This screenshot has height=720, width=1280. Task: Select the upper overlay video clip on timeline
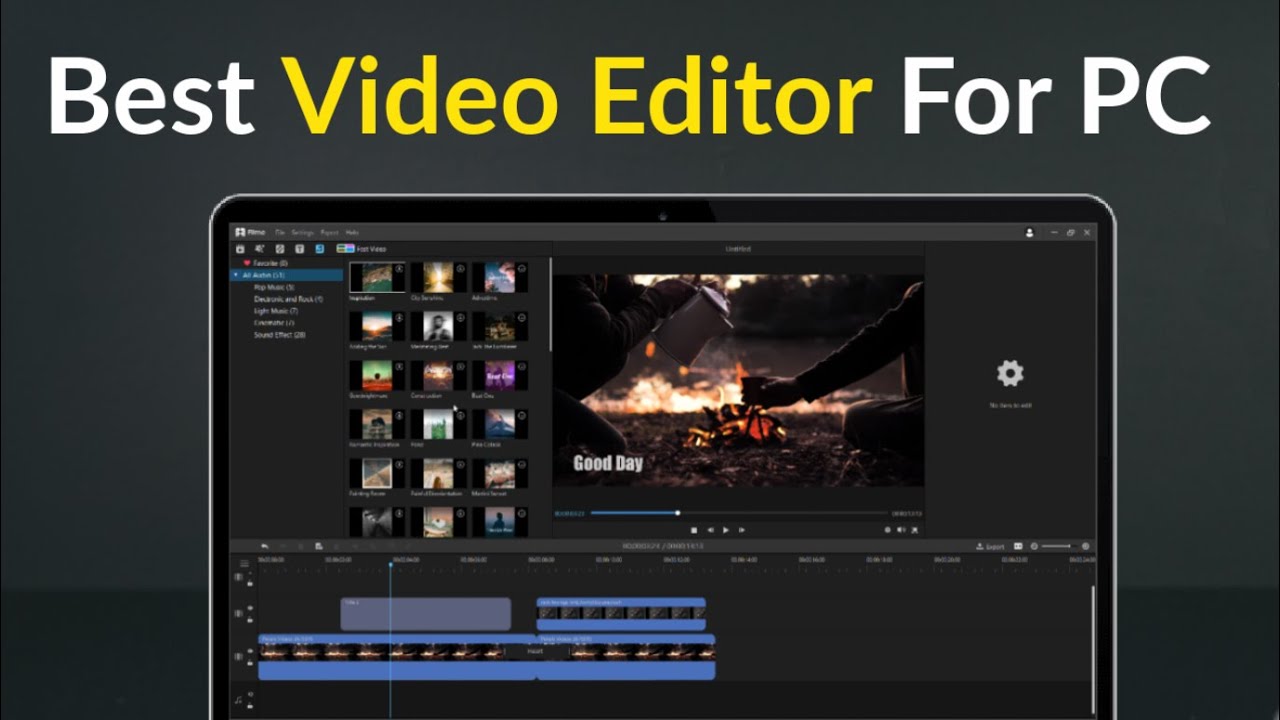(x=621, y=614)
